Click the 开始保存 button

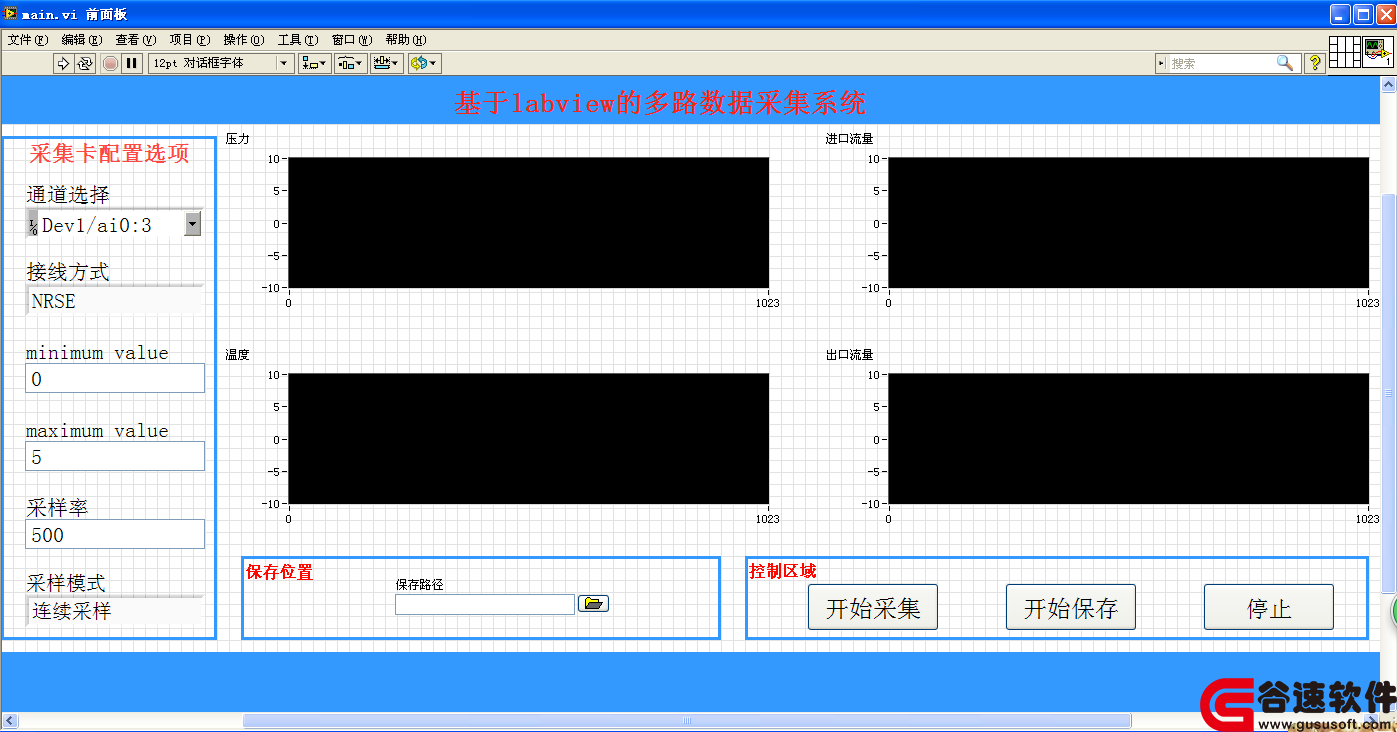pos(1071,607)
